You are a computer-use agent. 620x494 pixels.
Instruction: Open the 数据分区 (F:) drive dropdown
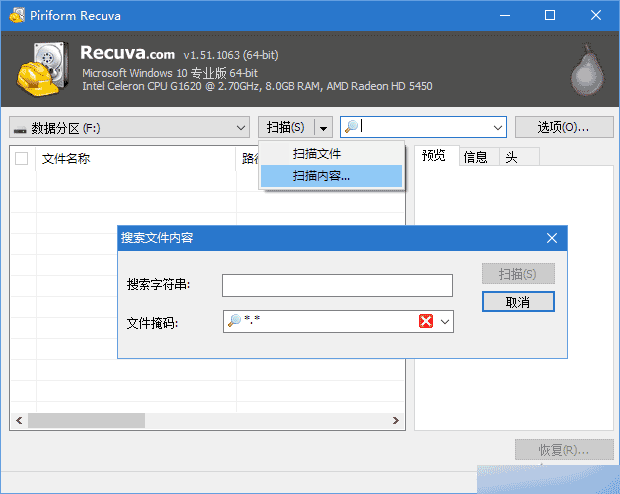[x=129, y=127]
